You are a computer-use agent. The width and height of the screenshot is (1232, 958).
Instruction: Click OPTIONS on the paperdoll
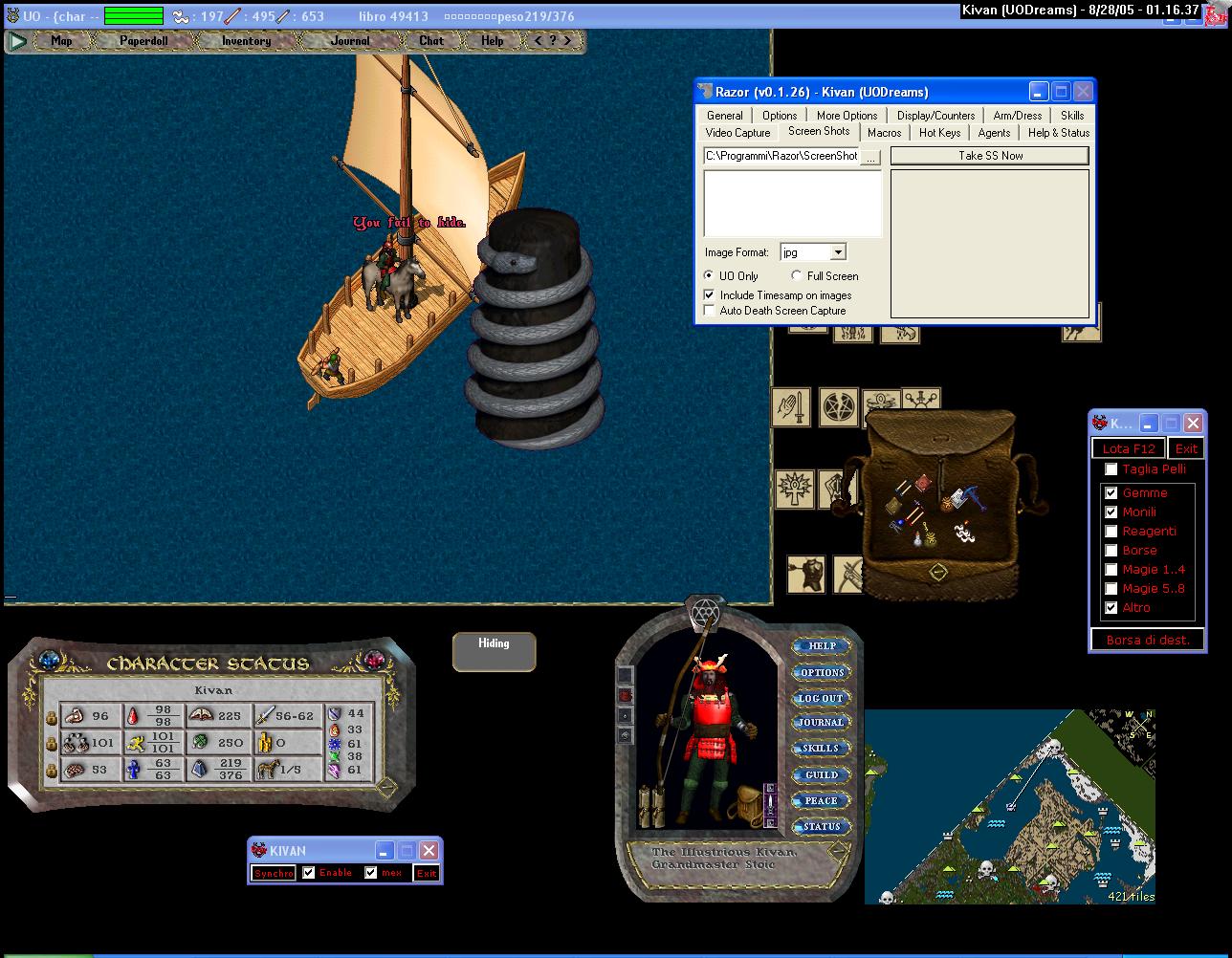point(822,673)
